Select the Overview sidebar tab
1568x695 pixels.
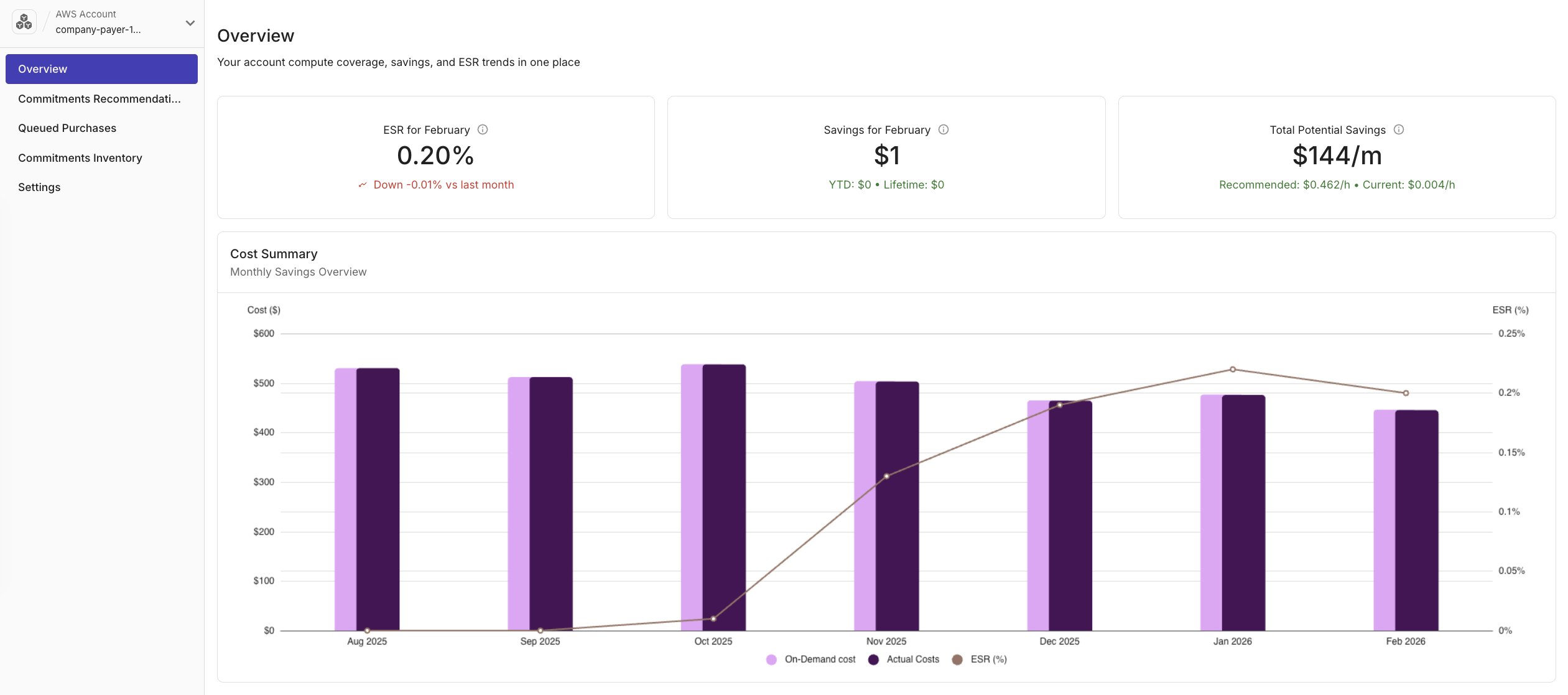42,68
